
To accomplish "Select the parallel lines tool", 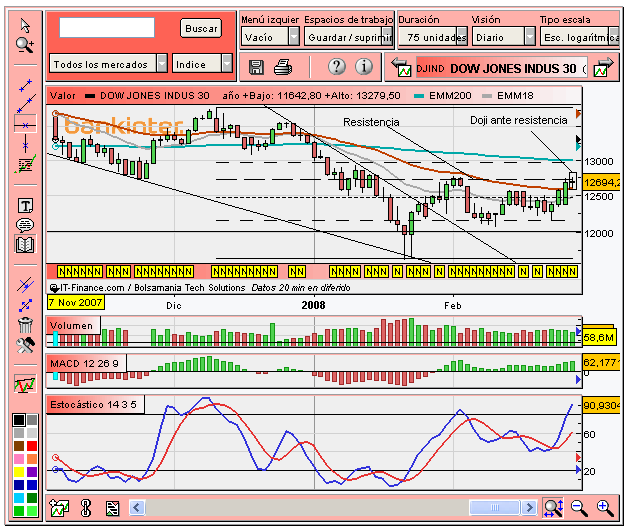I will click(25, 285).
